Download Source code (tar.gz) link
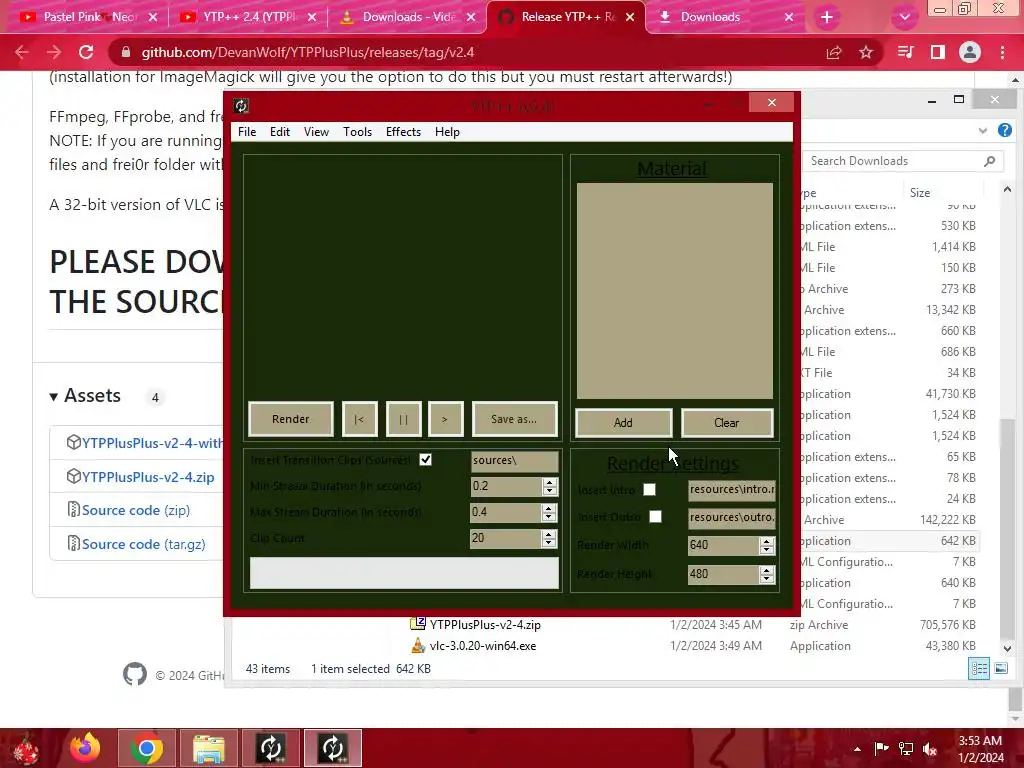The image size is (1024, 768). (x=144, y=545)
